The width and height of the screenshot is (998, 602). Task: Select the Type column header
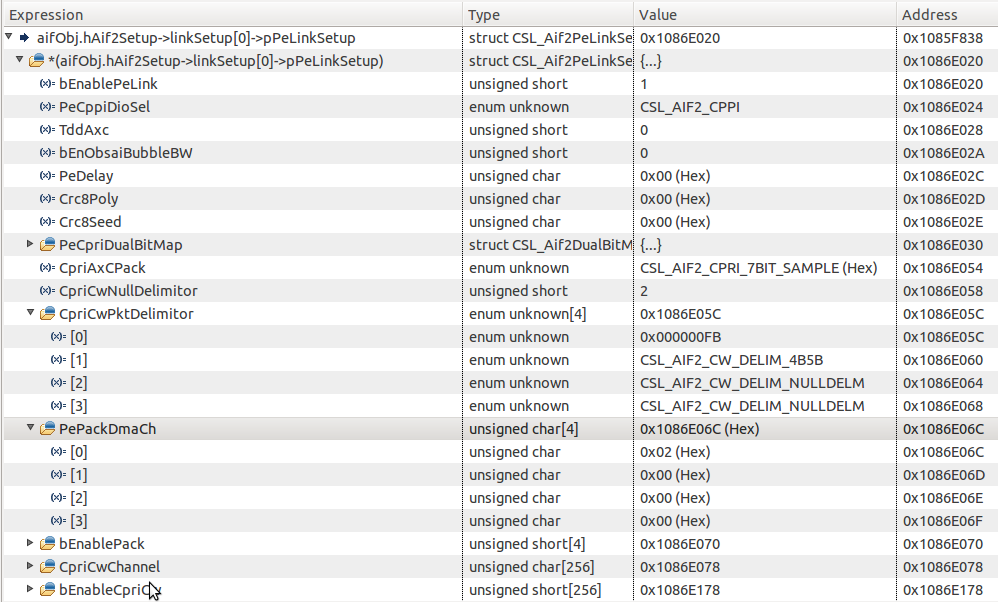pyautogui.click(x=547, y=15)
